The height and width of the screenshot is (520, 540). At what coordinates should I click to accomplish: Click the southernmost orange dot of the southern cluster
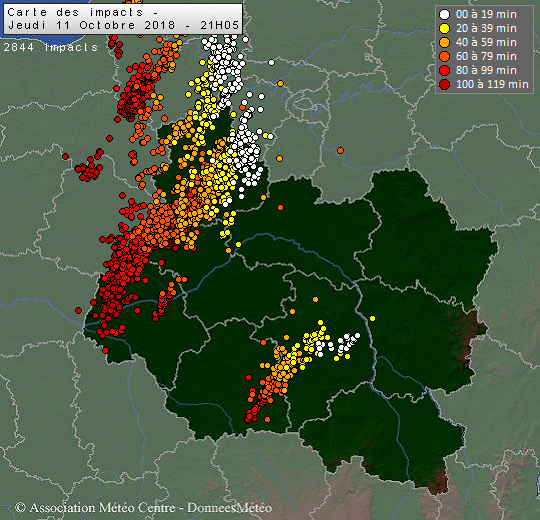[268, 419]
